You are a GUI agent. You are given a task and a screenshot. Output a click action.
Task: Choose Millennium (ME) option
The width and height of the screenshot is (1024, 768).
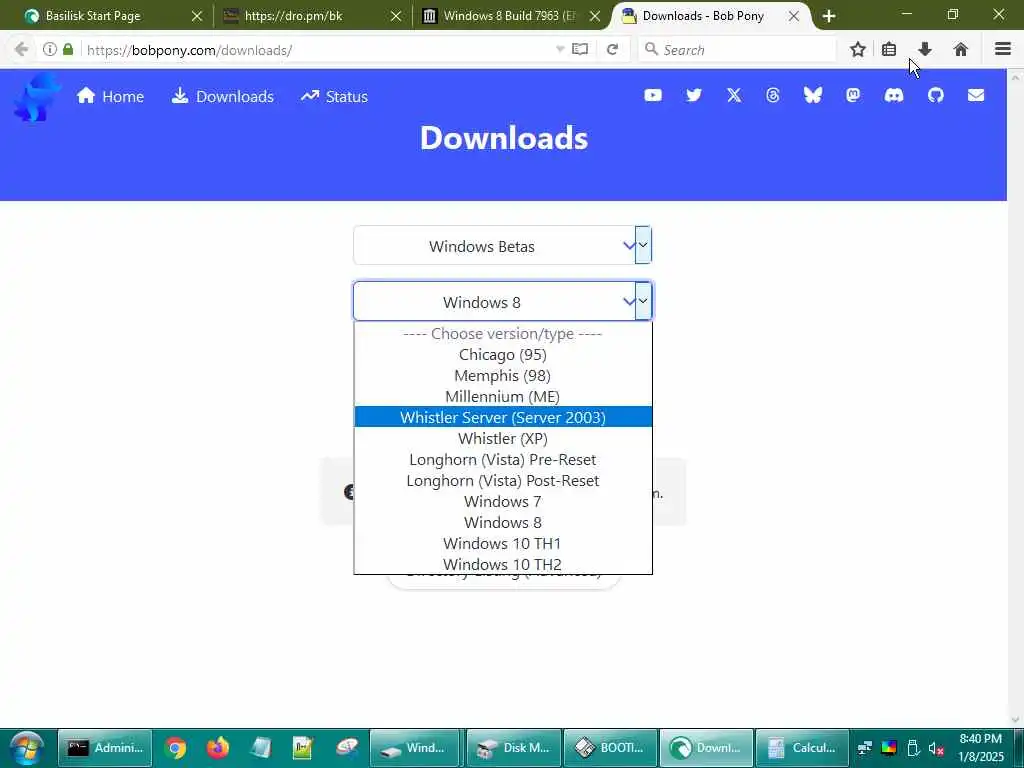click(503, 396)
